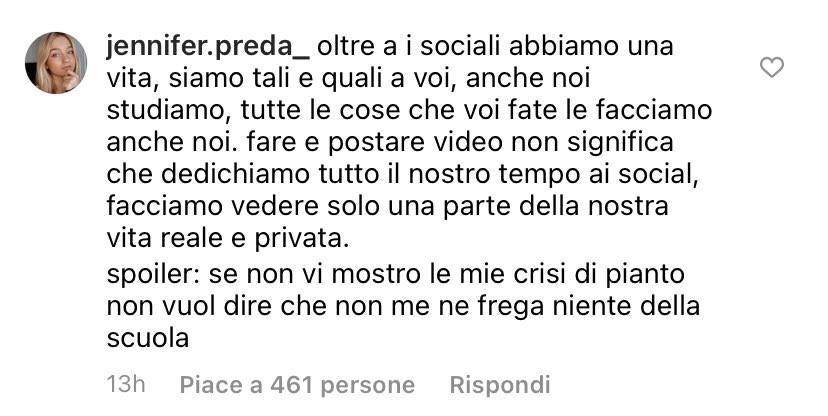View who liked: Piace a 461 persone
The image size is (828, 416).
297,385
